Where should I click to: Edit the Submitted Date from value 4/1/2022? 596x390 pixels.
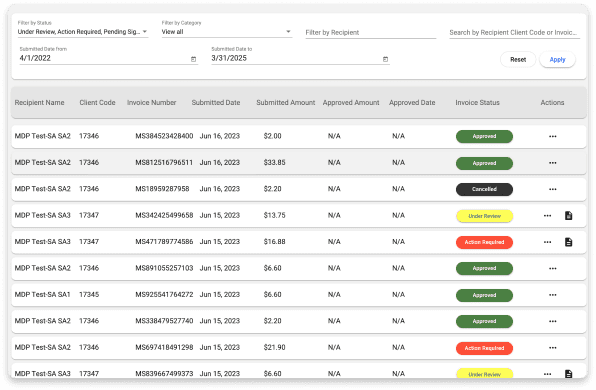coord(35,58)
